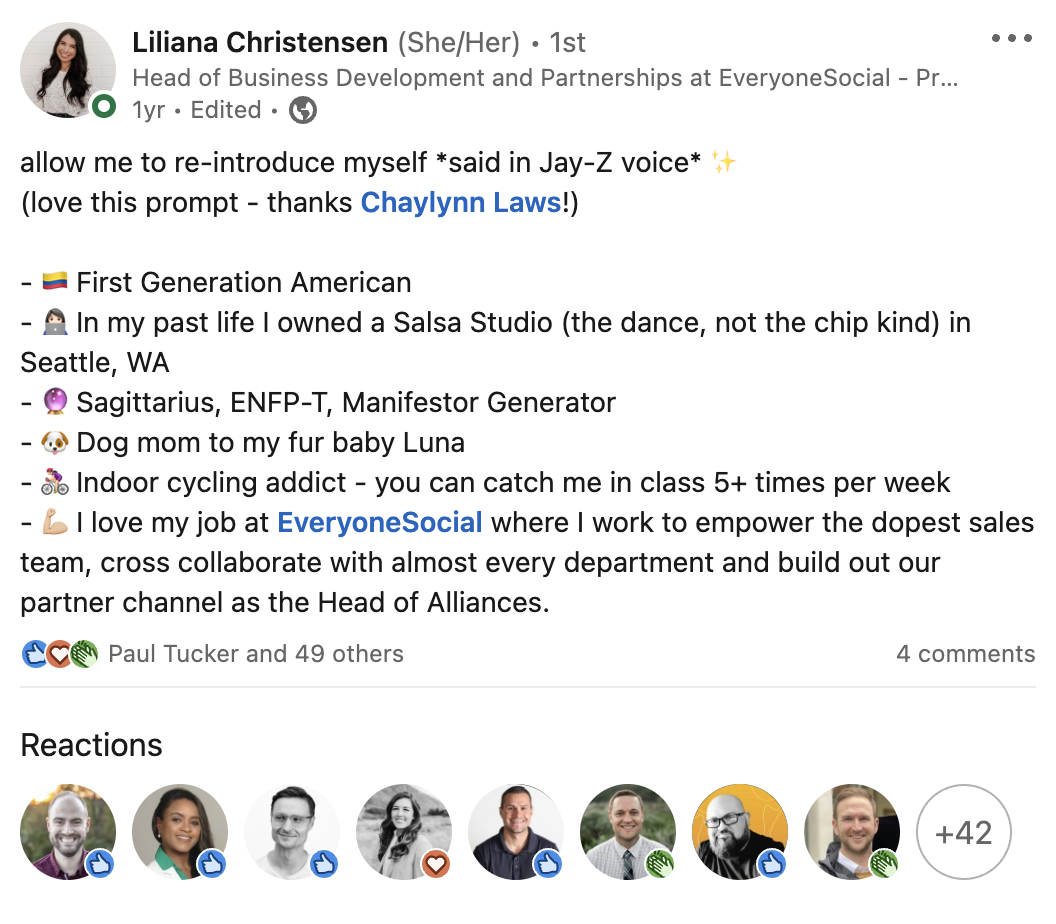Image resolution: width=1056 pixels, height=924 pixels.
Task: Select the reactor avatar with orange background
Action: coord(740,832)
